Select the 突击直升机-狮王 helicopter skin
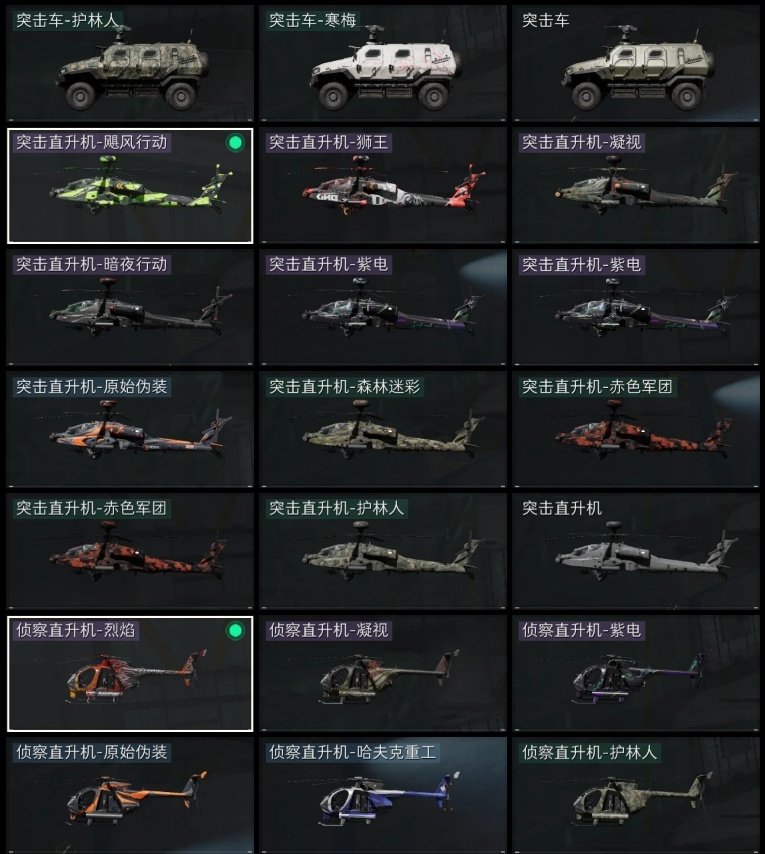This screenshot has height=854, width=765. (x=383, y=185)
